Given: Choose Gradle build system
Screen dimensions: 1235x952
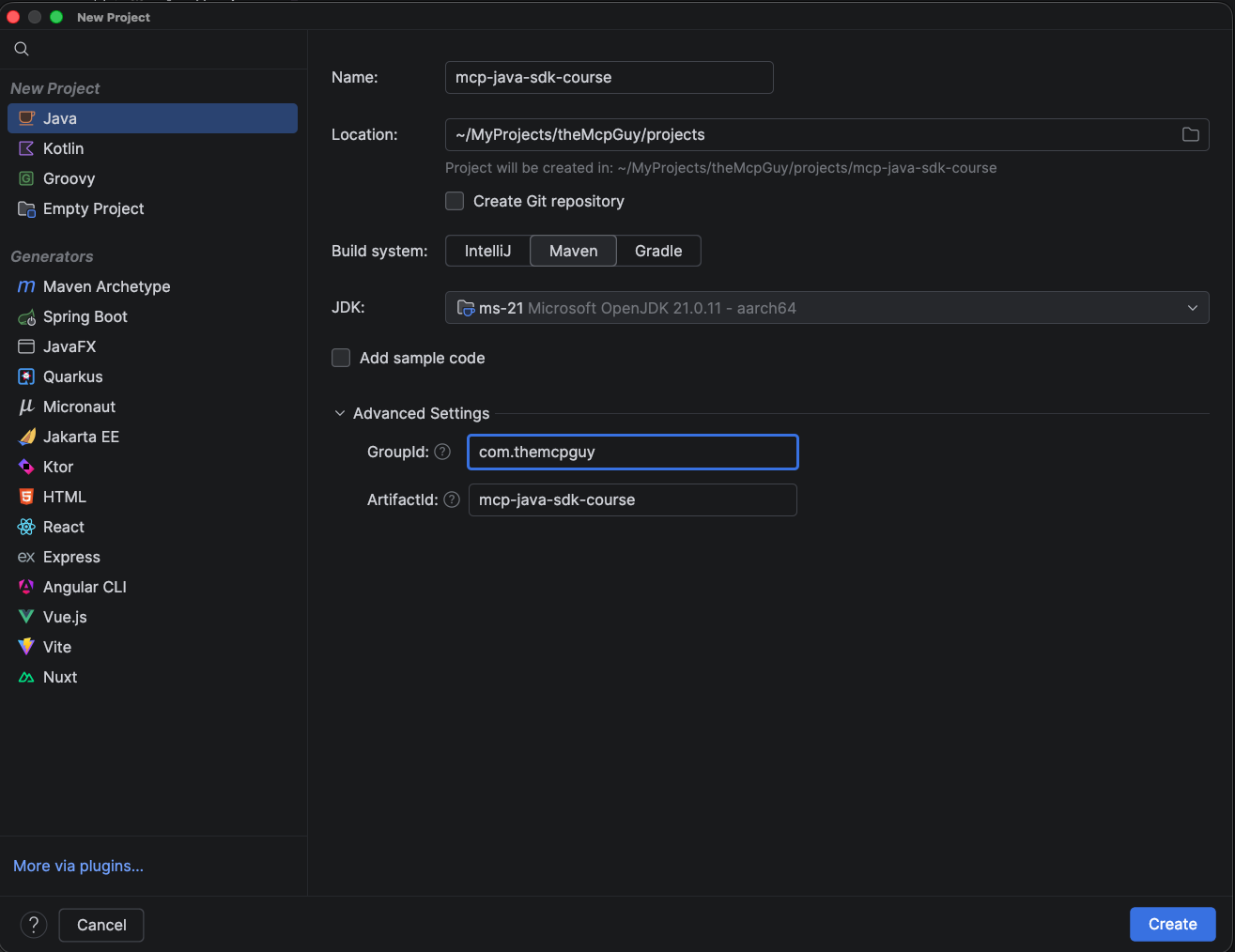Looking at the screenshot, I should click(x=658, y=251).
